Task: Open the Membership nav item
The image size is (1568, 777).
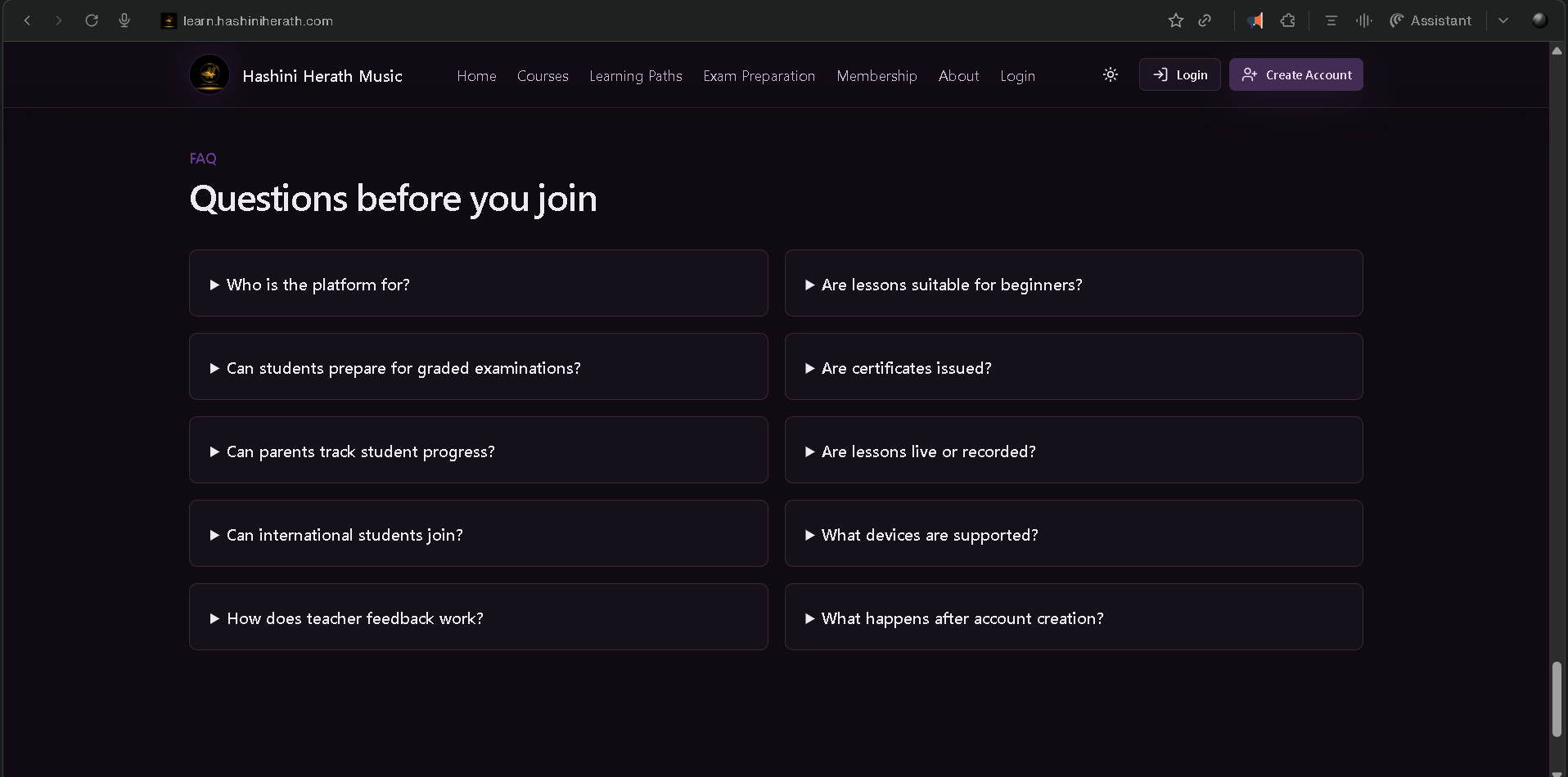Action: pos(876,75)
